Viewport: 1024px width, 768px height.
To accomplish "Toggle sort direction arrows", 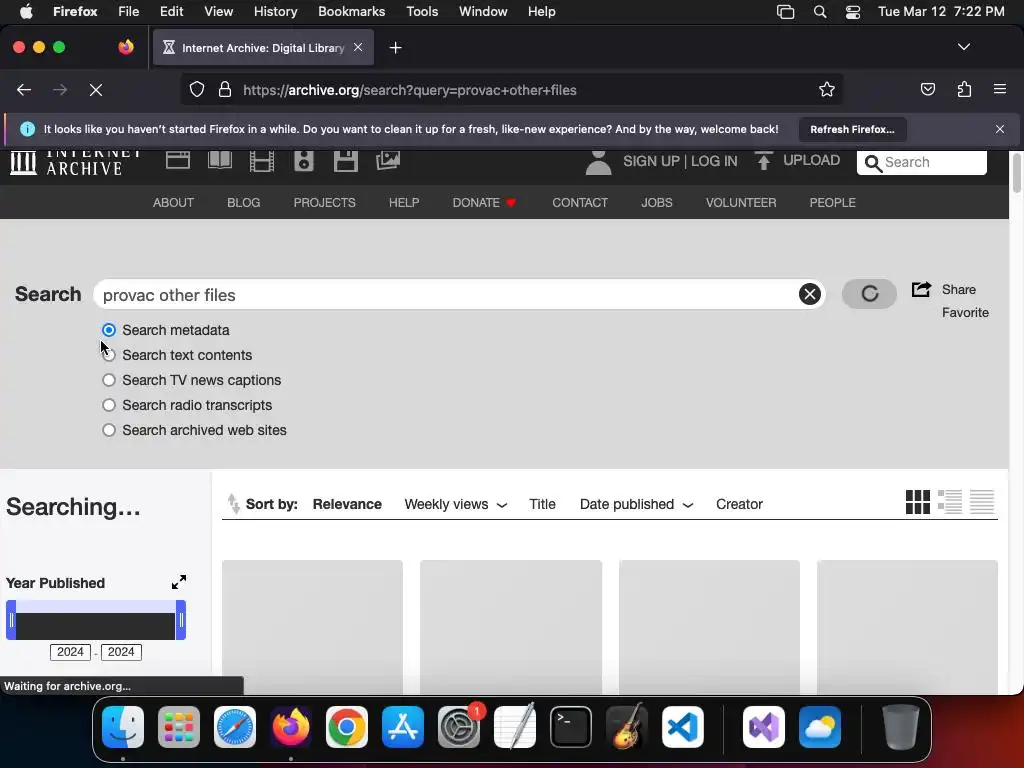I will (233, 504).
